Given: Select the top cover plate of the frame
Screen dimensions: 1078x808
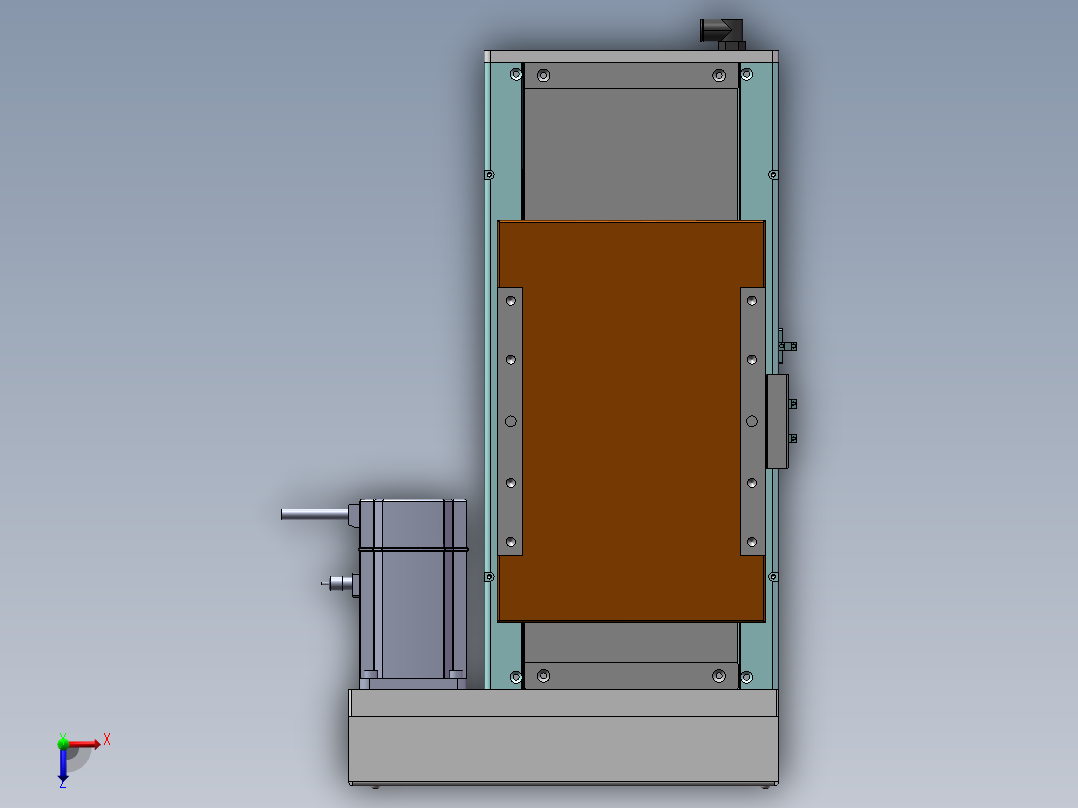Looking at the screenshot, I should point(631,56).
